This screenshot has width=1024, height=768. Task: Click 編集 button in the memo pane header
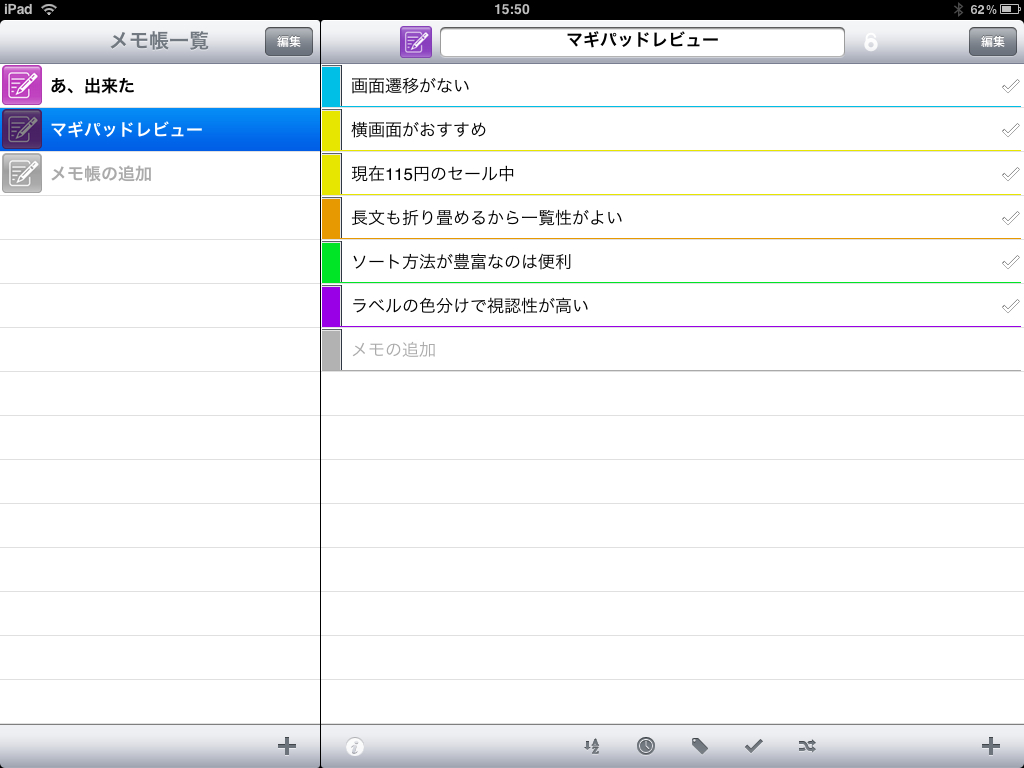993,42
